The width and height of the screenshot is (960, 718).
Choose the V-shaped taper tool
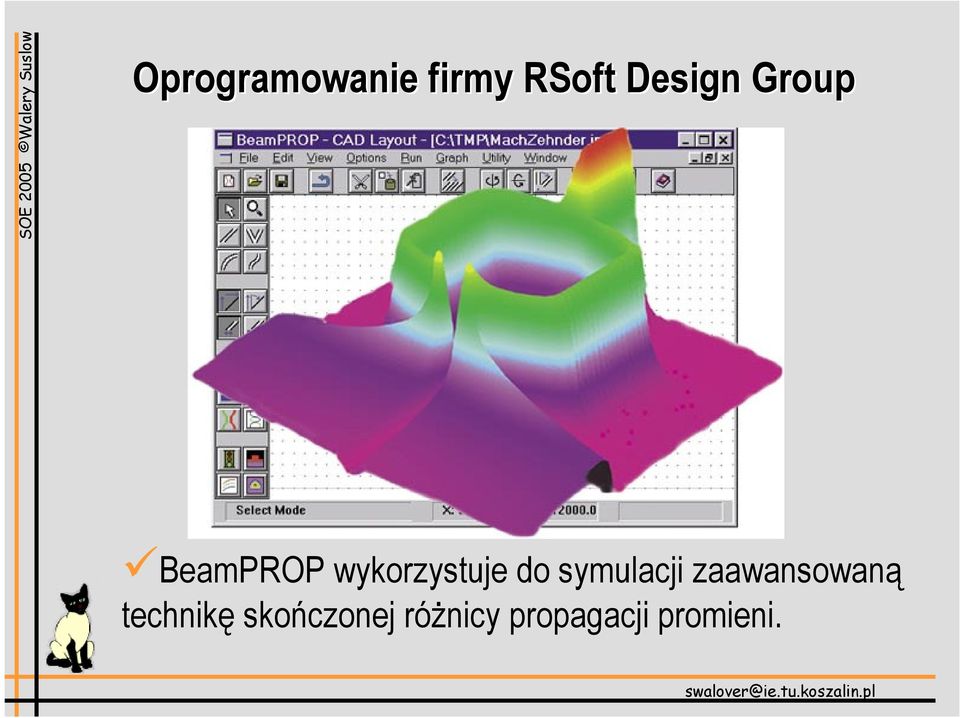[255, 235]
